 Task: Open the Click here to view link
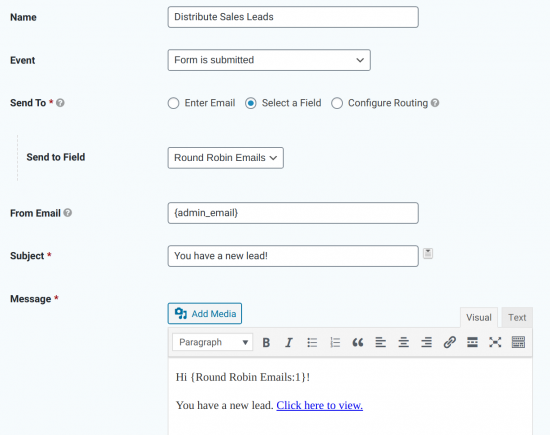point(320,406)
